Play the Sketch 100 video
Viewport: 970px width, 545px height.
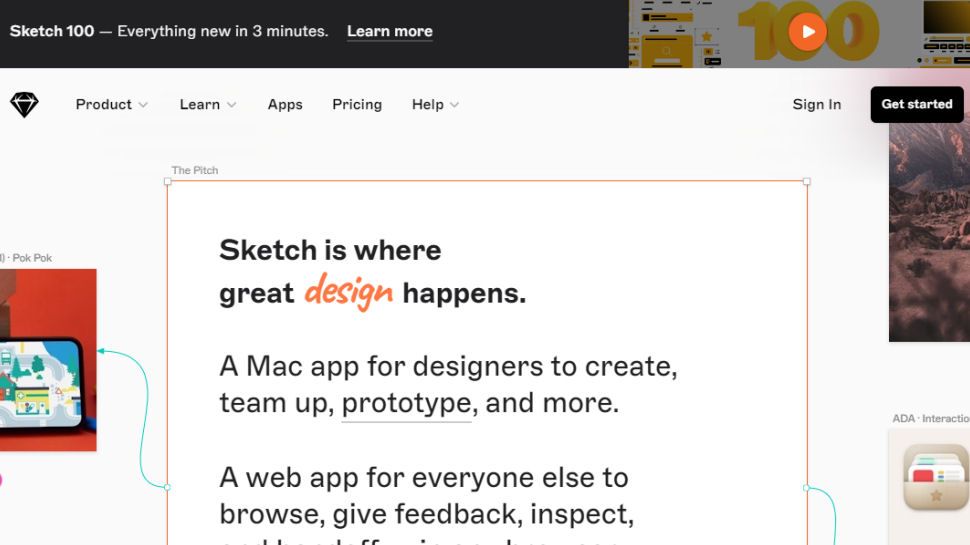tap(807, 32)
